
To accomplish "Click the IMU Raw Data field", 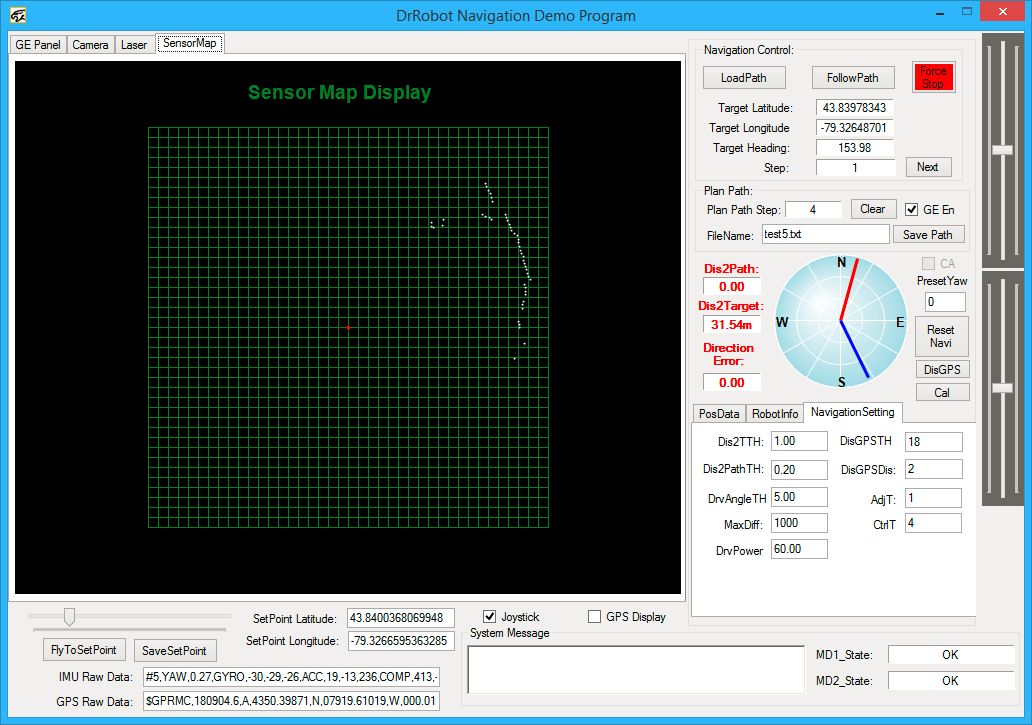I will coord(292,676).
